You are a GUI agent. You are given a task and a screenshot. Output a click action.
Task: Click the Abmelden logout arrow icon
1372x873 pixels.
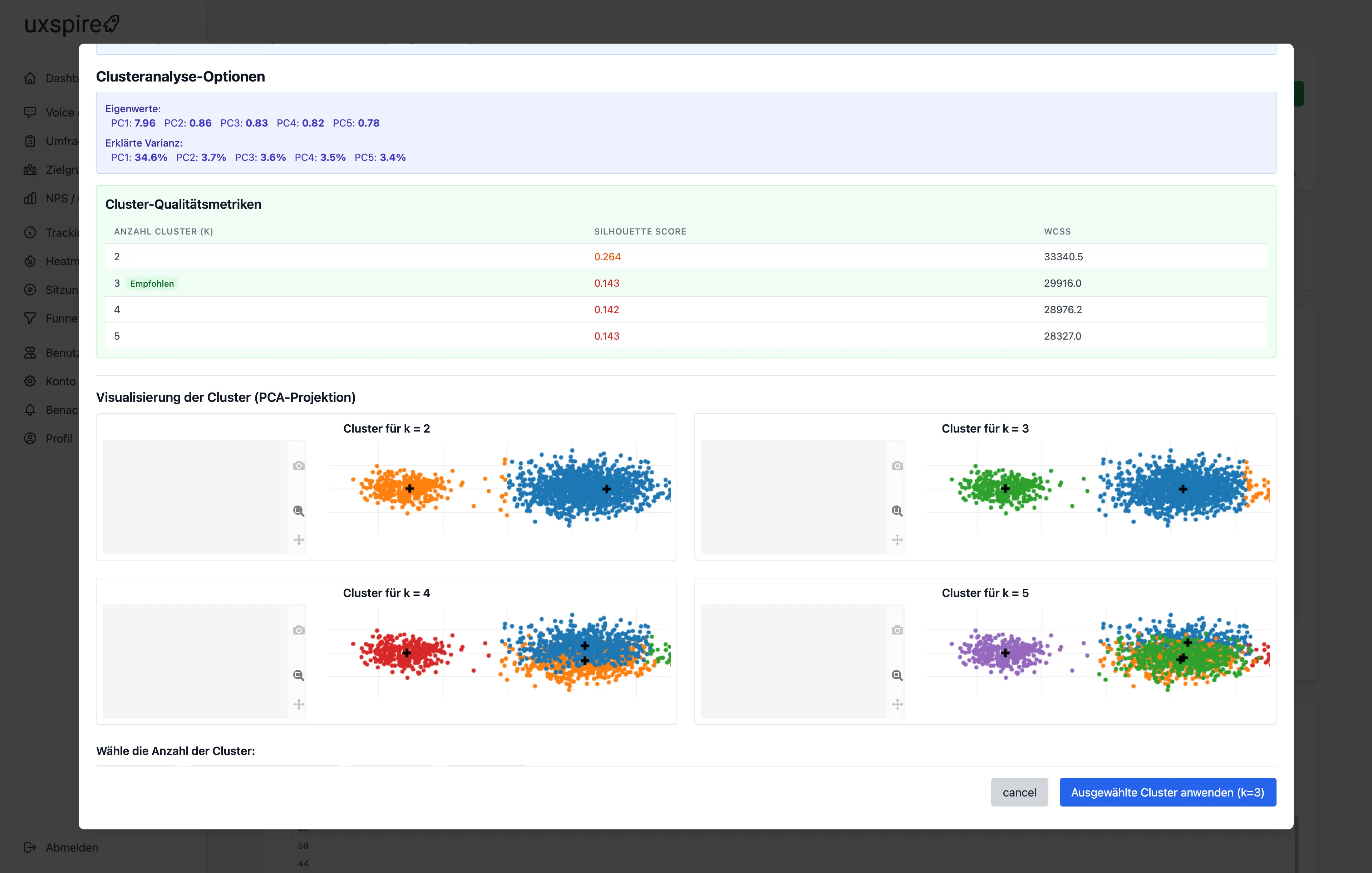[30, 847]
